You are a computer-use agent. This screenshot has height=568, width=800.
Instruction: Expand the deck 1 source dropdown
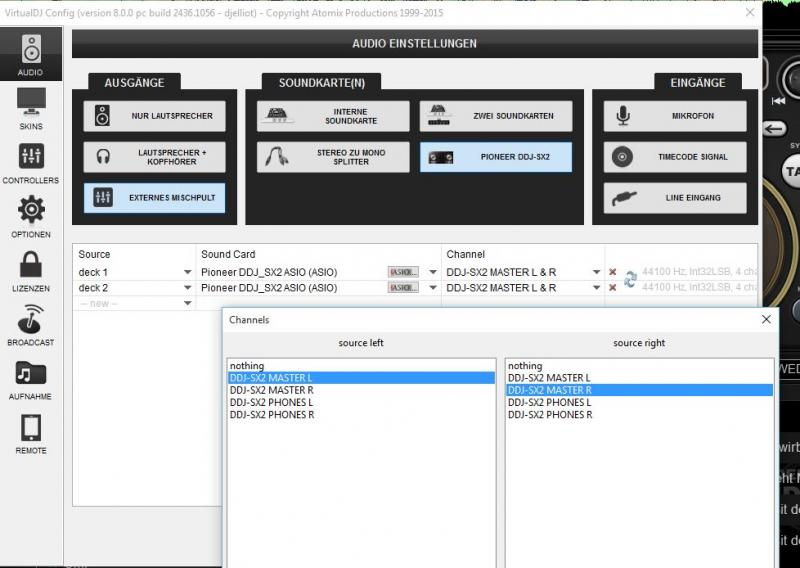click(x=187, y=272)
